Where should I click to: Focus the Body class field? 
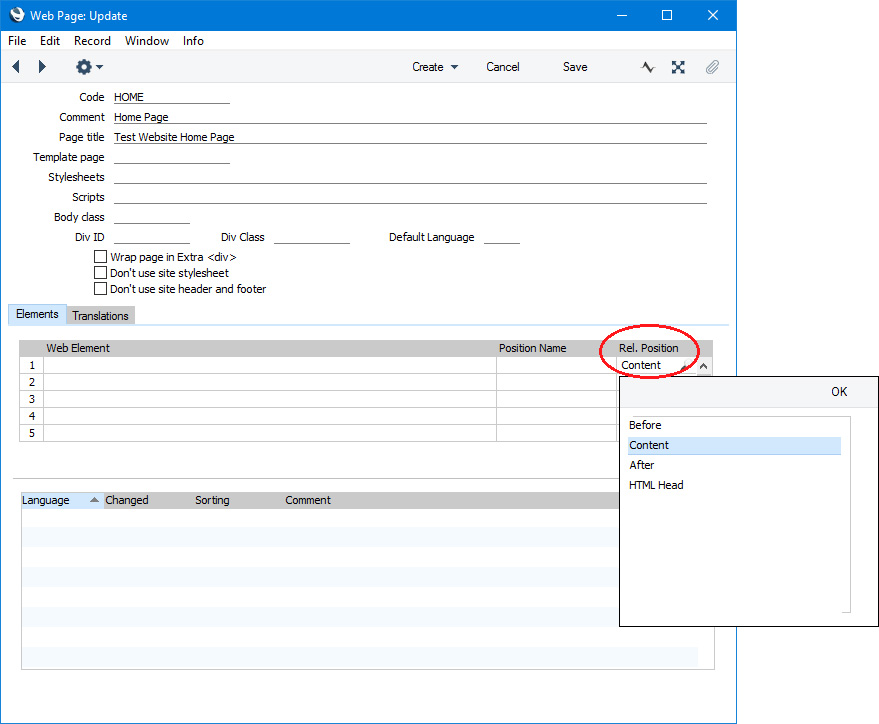[x=151, y=217]
